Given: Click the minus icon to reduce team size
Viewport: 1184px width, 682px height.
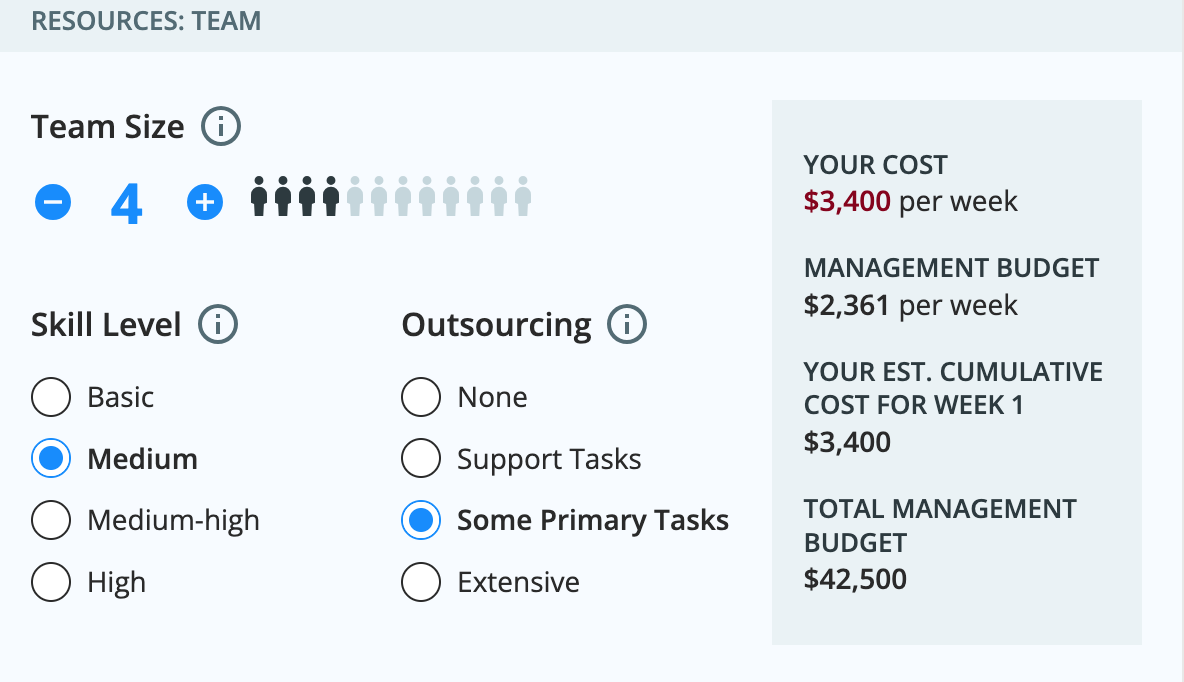Looking at the screenshot, I should click(x=53, y=201).
